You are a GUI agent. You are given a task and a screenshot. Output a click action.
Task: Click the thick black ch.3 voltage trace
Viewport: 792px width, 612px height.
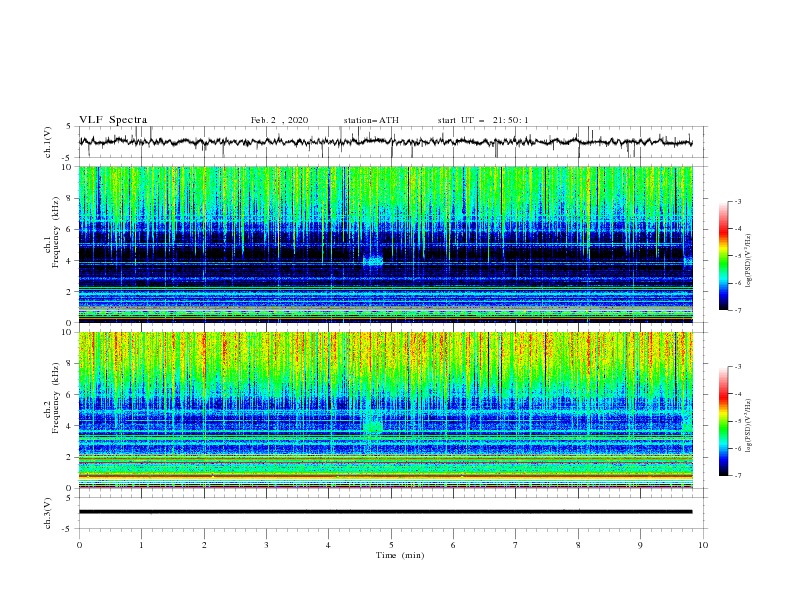coord(385,512)
